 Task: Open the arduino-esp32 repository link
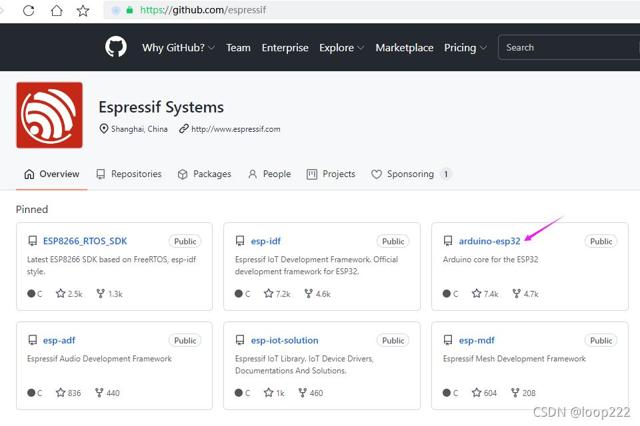[x=489, y=241]
